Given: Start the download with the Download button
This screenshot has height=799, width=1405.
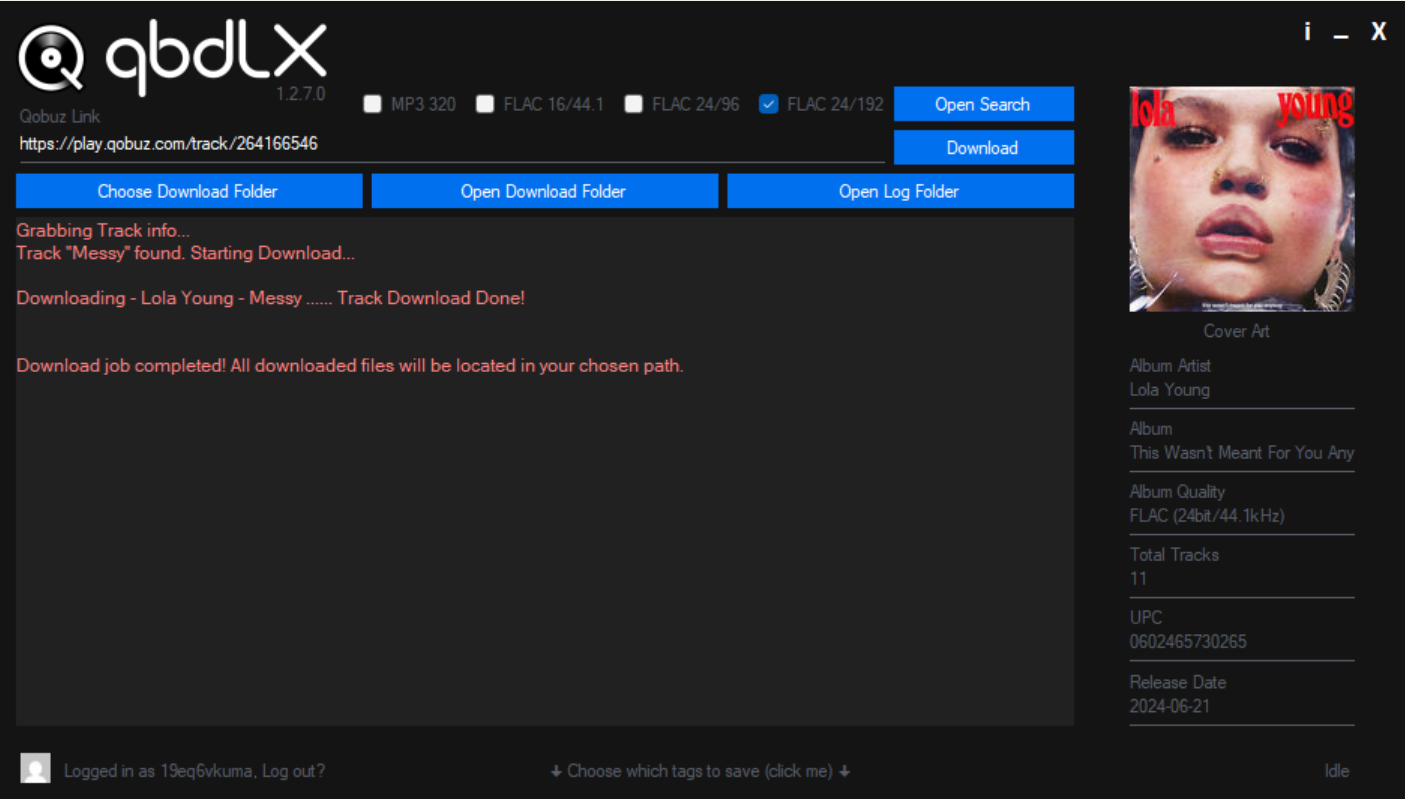Looking at the screenshot, I should click(x=983, y=147).
